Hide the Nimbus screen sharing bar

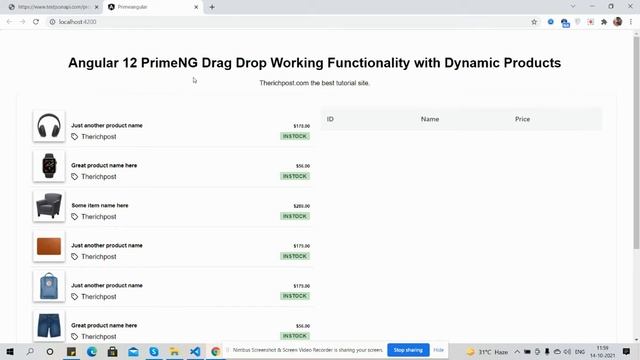point(438,350)
